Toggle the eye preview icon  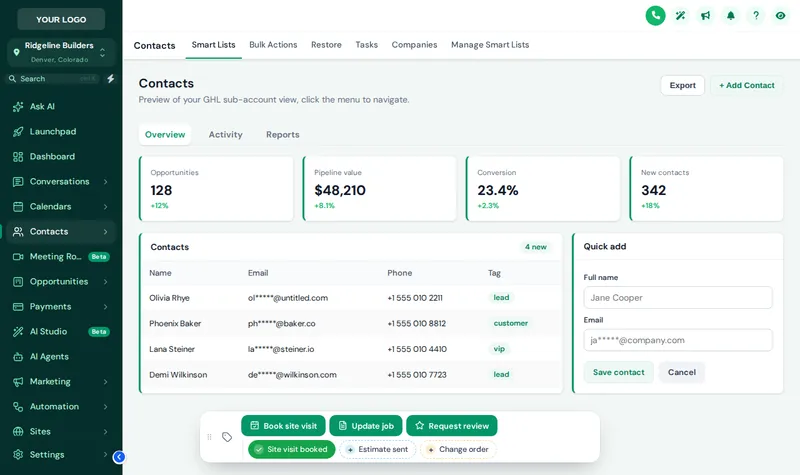click(781, 16)
